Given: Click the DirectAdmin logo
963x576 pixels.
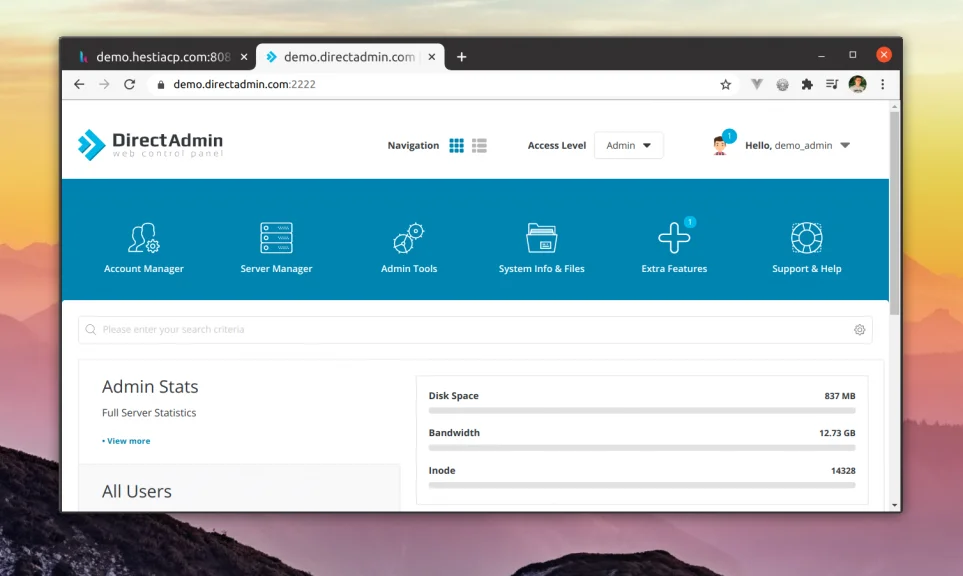Looking at the screenshot, I should click(150, 145).
